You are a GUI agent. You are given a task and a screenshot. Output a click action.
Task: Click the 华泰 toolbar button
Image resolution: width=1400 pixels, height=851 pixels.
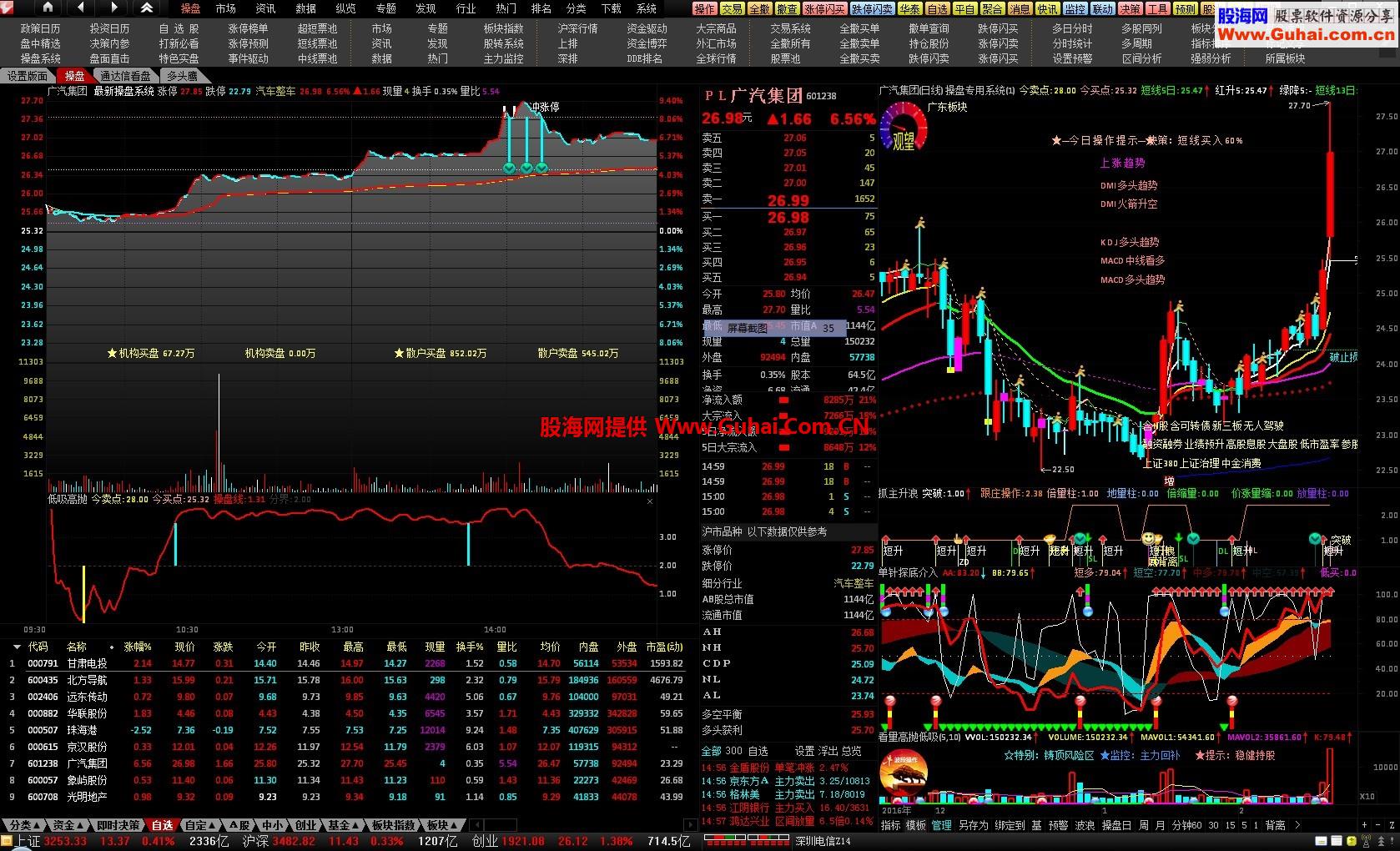(x=909, y=8)
